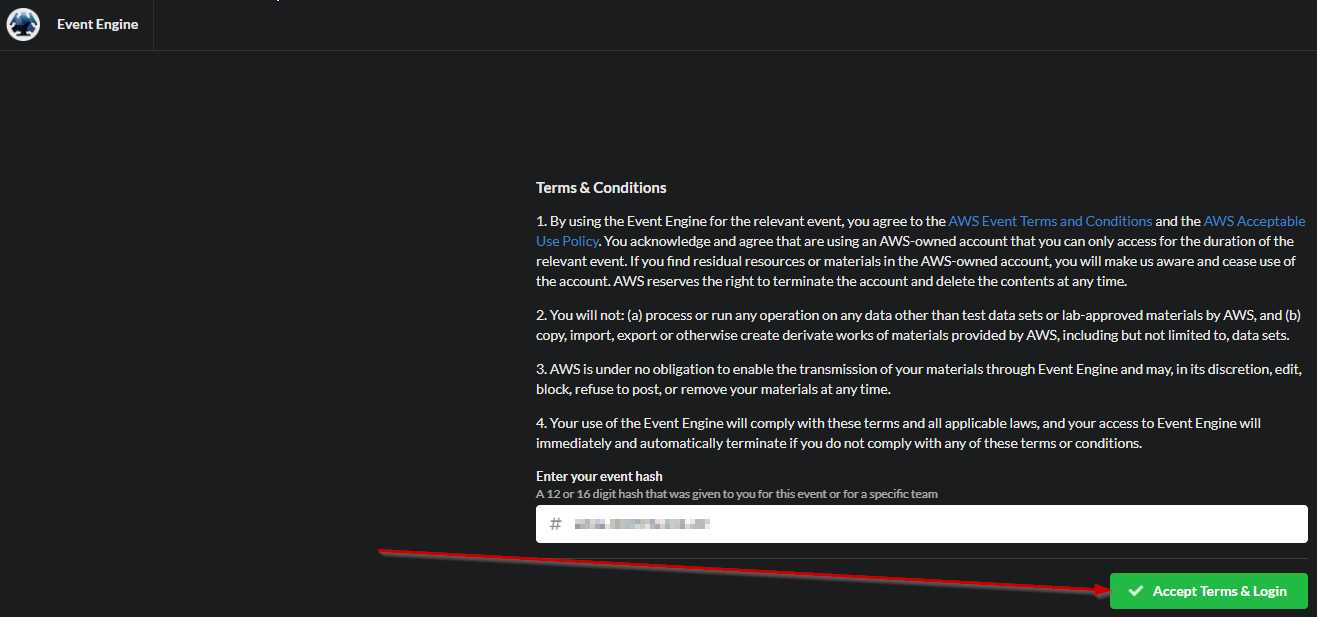Open the AWS Event Terms and Conditions link
Viewport: 1317px width, 617px height.
coord(1050,221)
